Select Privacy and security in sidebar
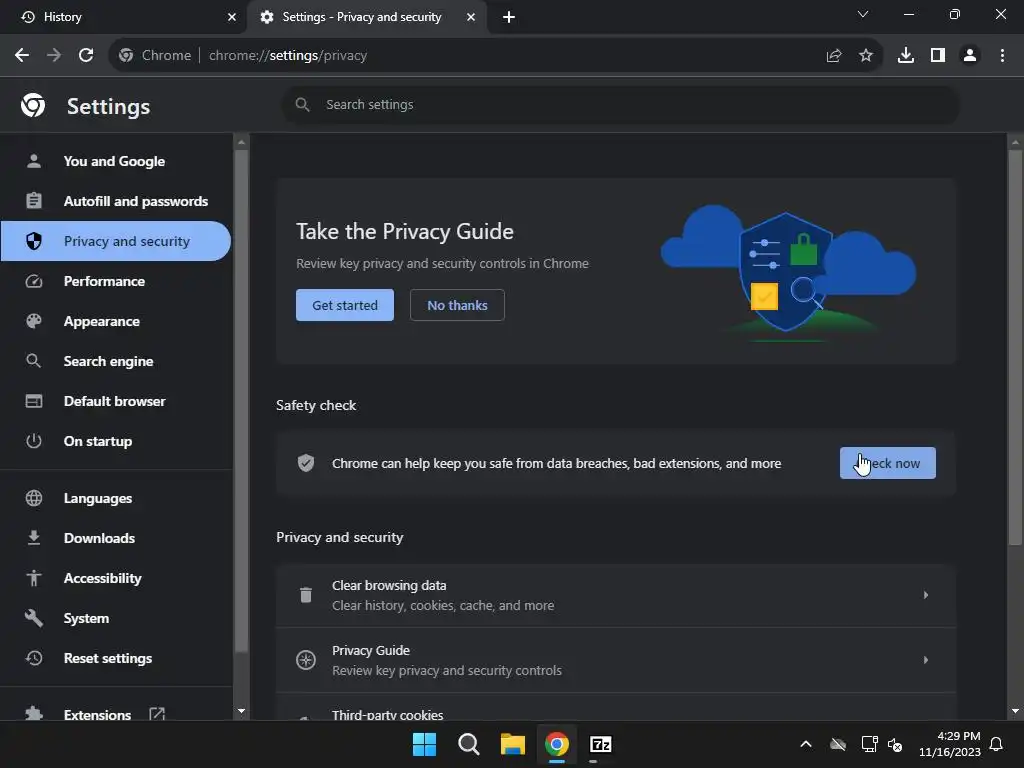Image resolution: width=1024 pixels, height=768 pixels. point(116,241)
